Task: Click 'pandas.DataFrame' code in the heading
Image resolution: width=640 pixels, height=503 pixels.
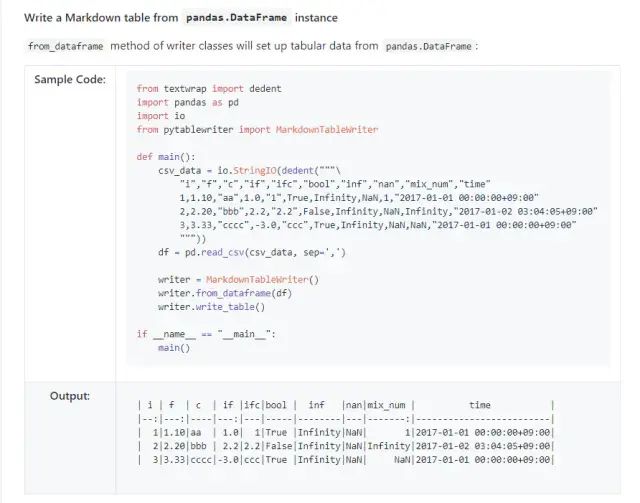Action: click(237, 18)
